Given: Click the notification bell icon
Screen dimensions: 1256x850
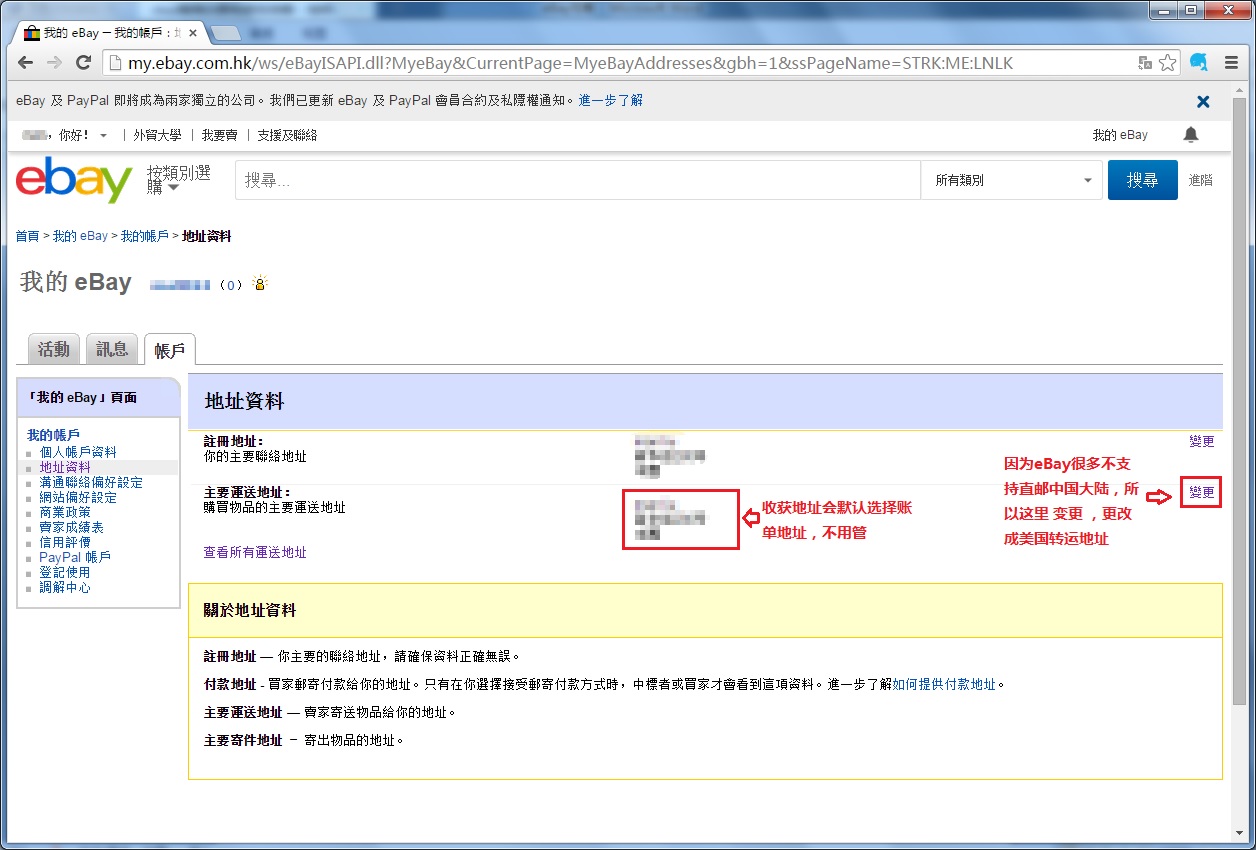Looking at the screenshot, I should [1190, 135].
